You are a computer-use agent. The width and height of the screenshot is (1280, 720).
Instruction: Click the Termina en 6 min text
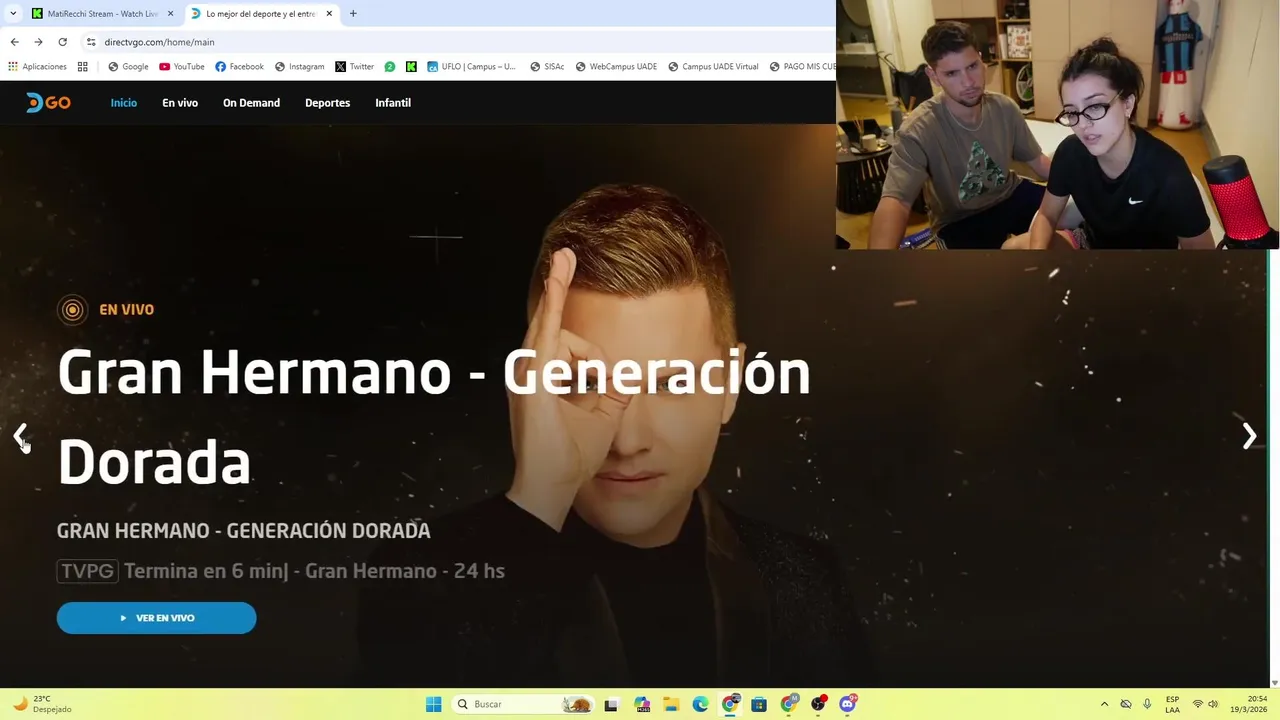click(206, 571)
